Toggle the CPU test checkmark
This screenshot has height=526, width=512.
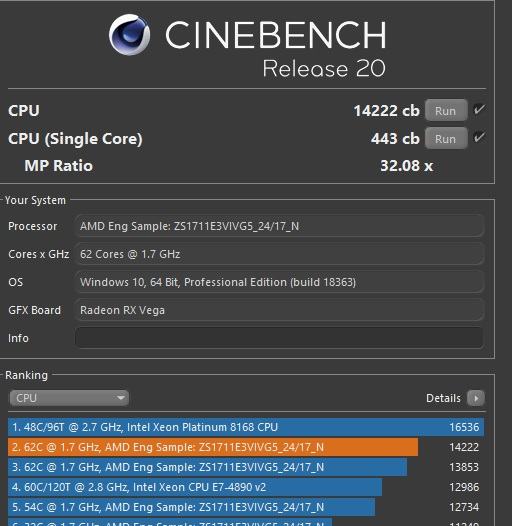coord(479,109)
